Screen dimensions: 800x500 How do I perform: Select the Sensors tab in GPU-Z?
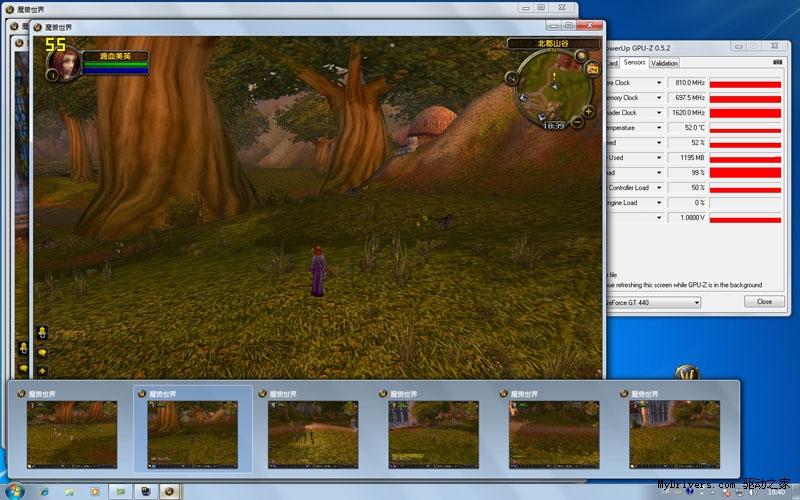634,63
